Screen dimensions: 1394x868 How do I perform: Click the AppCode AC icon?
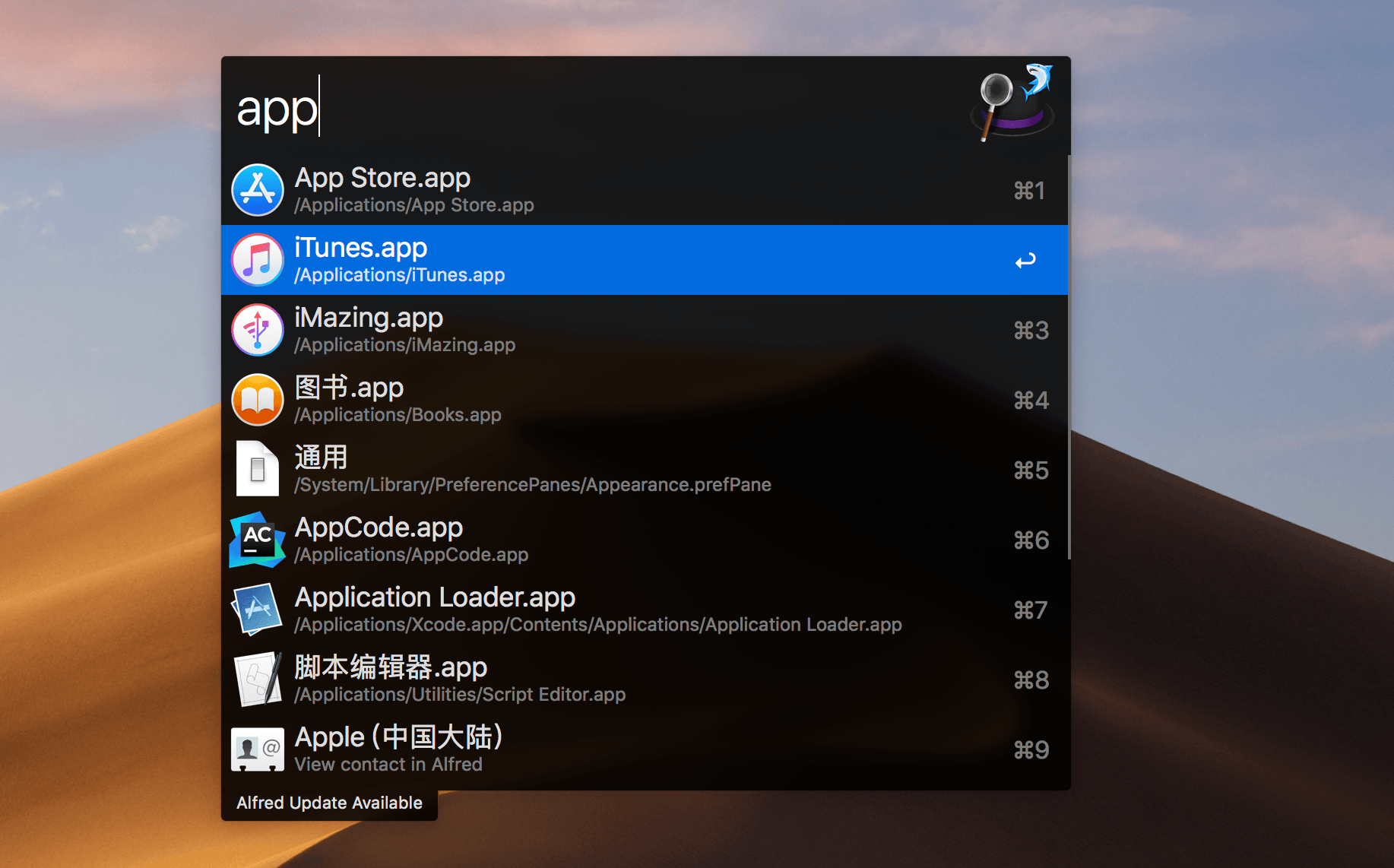click(x=258, y=540)
